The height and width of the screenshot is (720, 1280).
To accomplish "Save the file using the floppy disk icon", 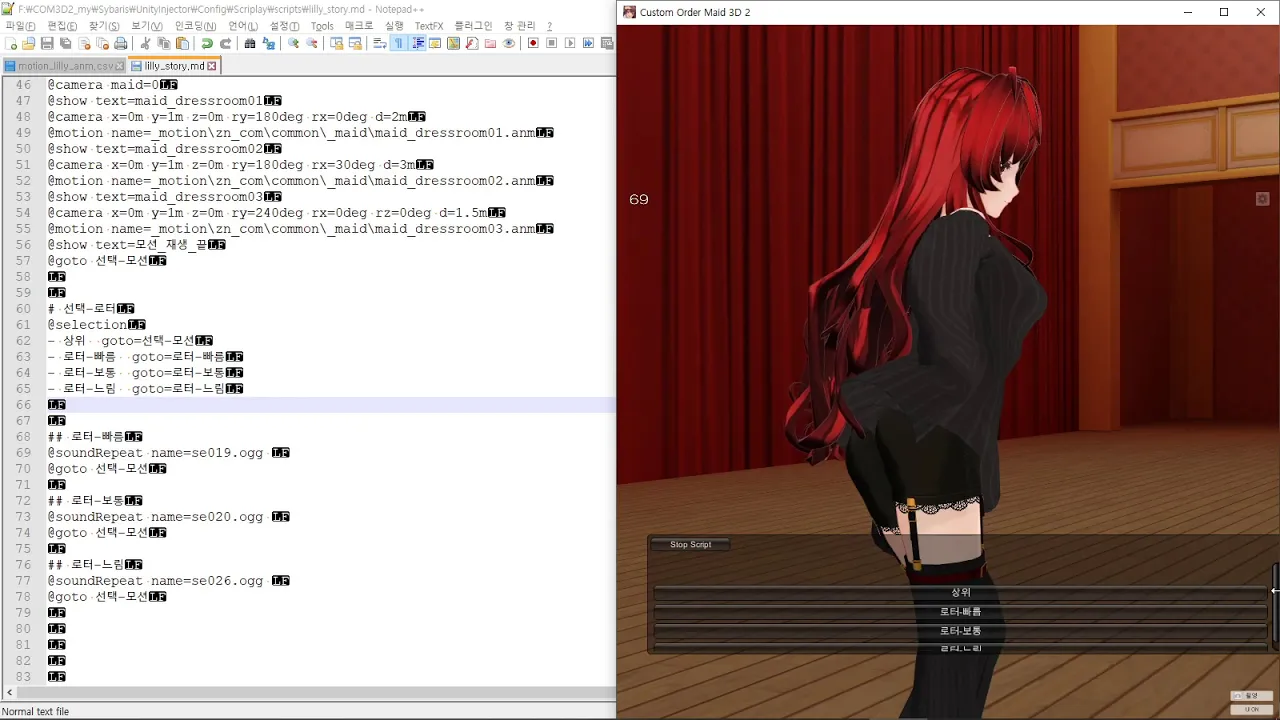I will pyautogui.click(x=47, y=43).
